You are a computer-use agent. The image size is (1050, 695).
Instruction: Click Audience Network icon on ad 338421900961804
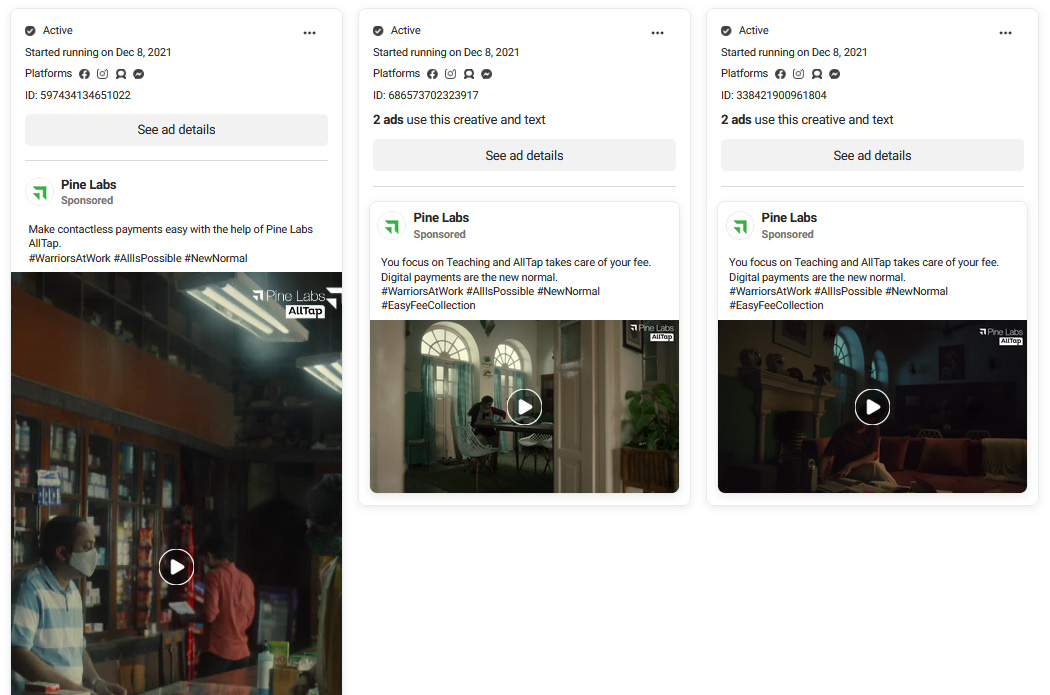click(816, 74)
